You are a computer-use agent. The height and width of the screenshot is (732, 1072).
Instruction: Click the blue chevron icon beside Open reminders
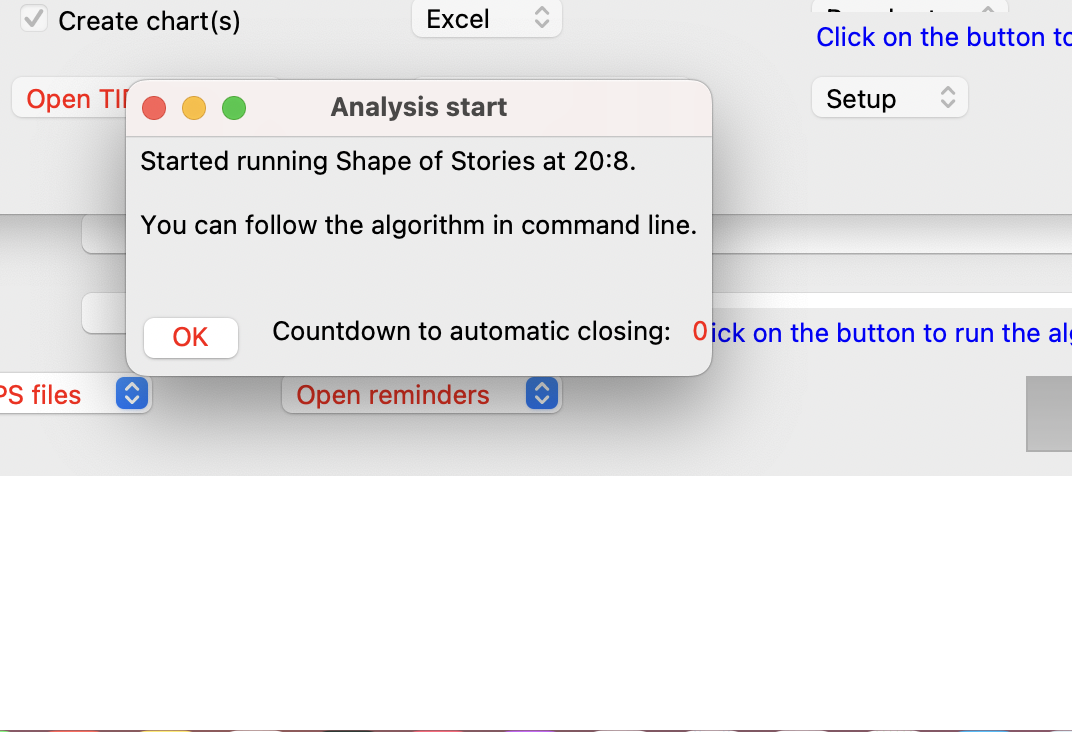point(541,394)
